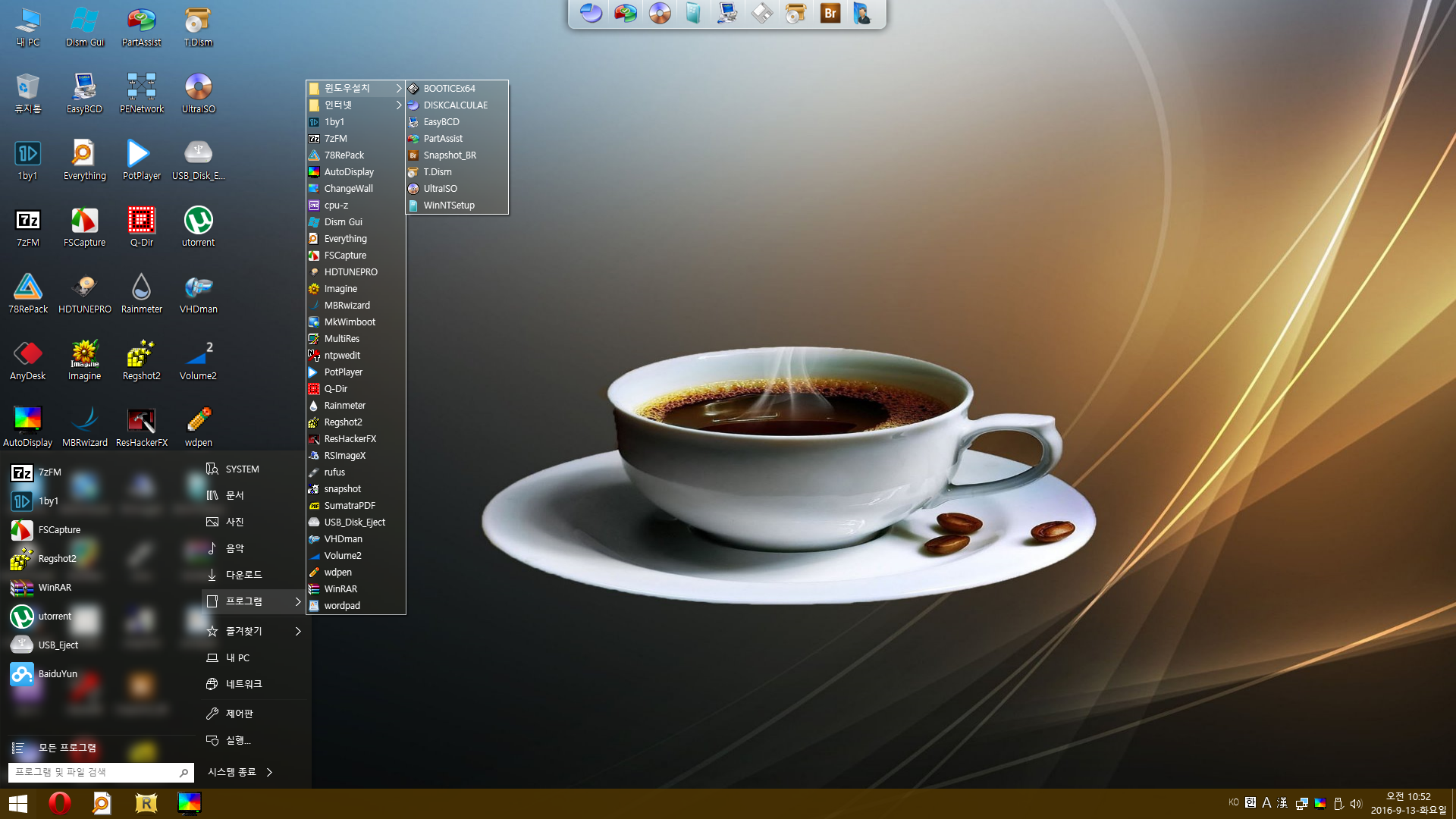Expand the 시스템 종료 options arrow

(x=269, y=772)
